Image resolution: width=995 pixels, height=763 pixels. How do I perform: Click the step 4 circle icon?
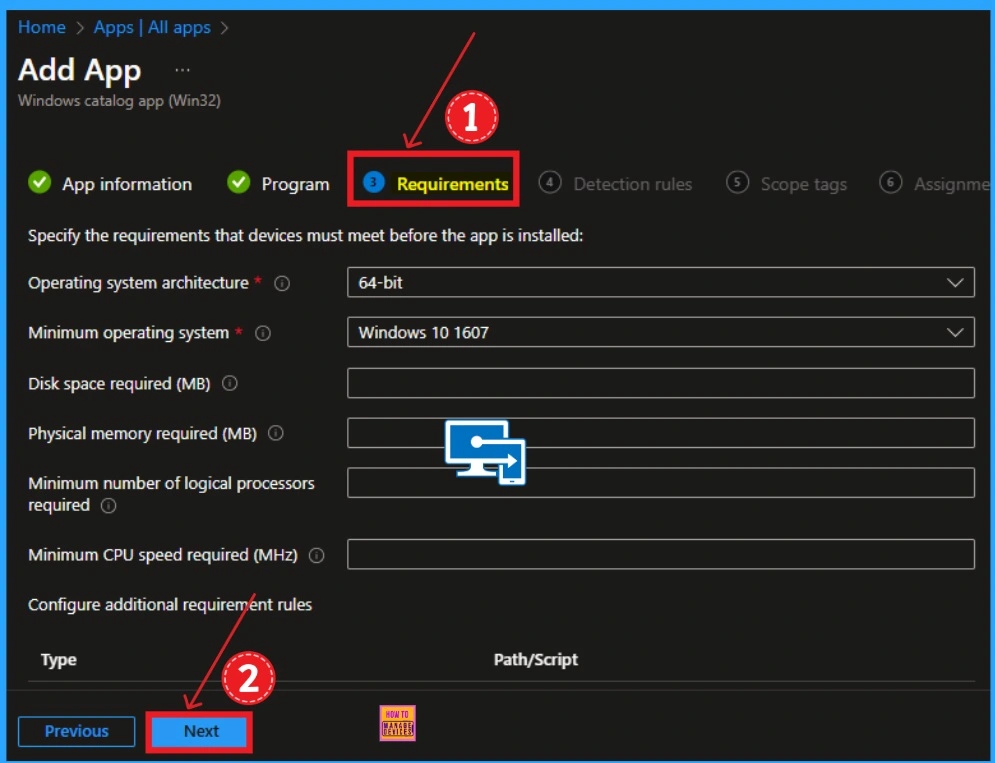[x=550, y=183]
